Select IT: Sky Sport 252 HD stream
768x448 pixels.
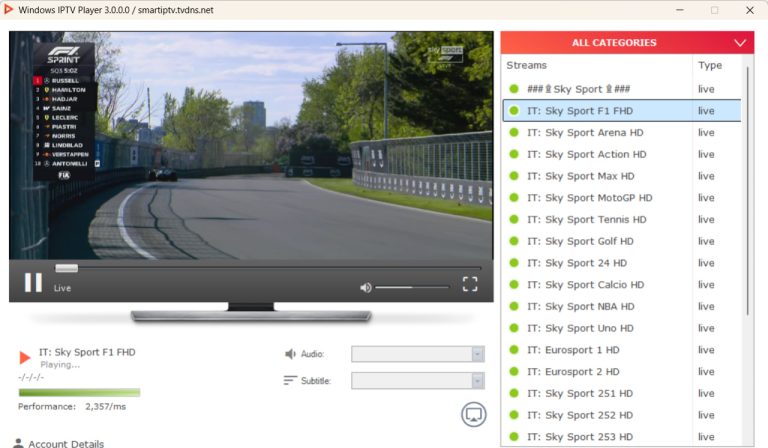coord(622,415)
